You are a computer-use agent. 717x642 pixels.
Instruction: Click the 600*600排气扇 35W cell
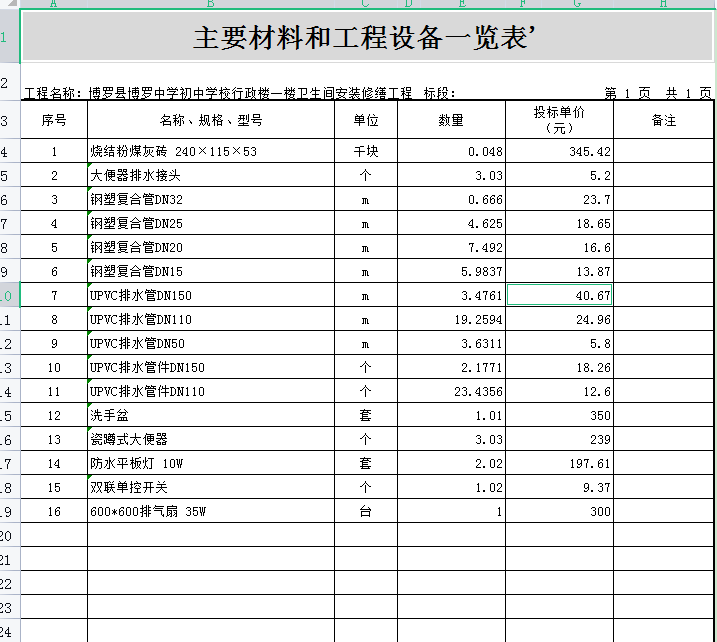click(210, 511)
